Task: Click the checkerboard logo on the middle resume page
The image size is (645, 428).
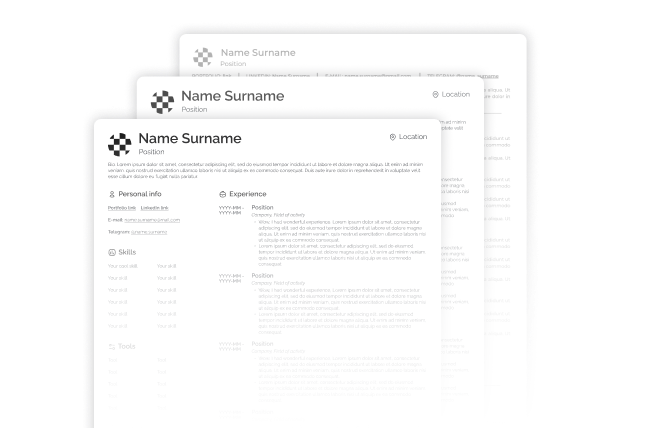Action: click(162, 102)
